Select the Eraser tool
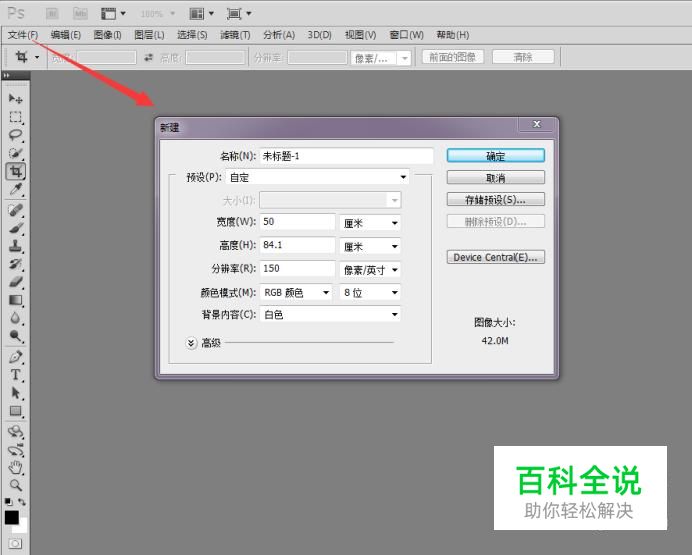Viewport: 692px width, 555px height. coord(15,282)
